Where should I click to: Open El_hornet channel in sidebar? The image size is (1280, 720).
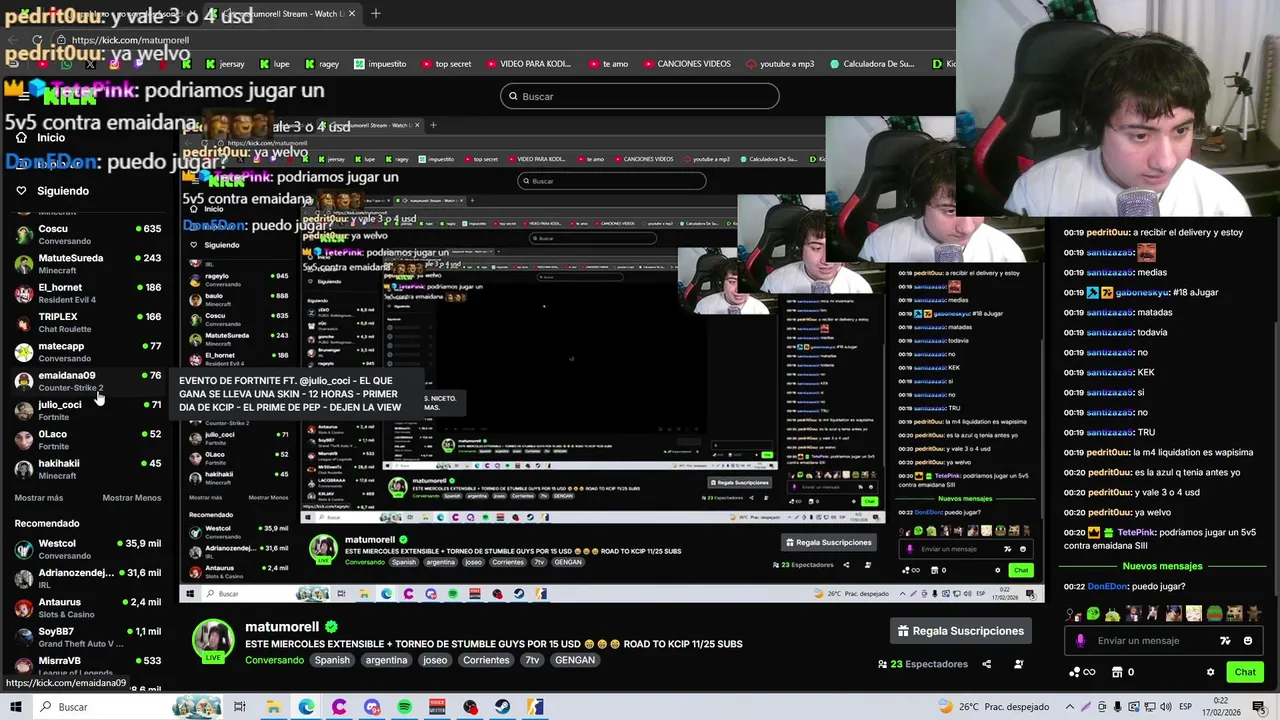[x=88, y=293]
